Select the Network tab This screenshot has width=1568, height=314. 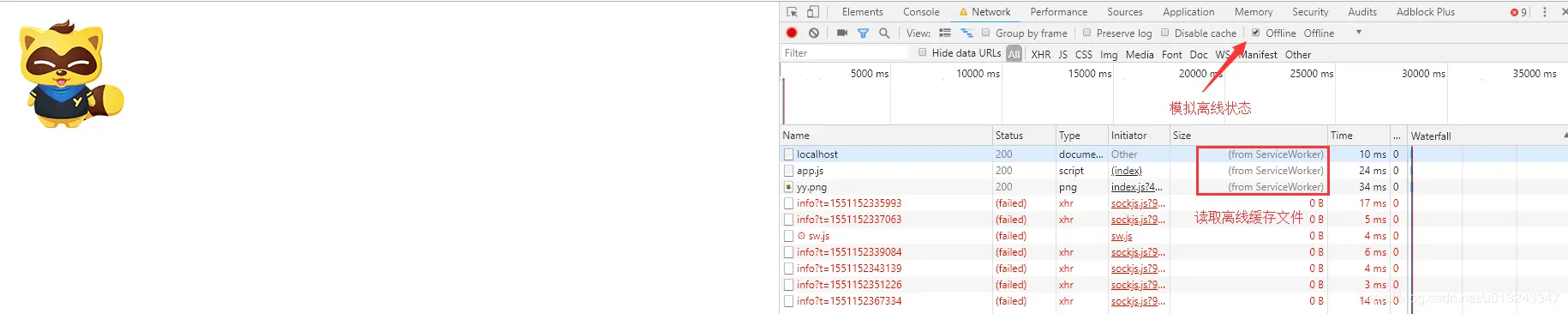click(984, 12)
